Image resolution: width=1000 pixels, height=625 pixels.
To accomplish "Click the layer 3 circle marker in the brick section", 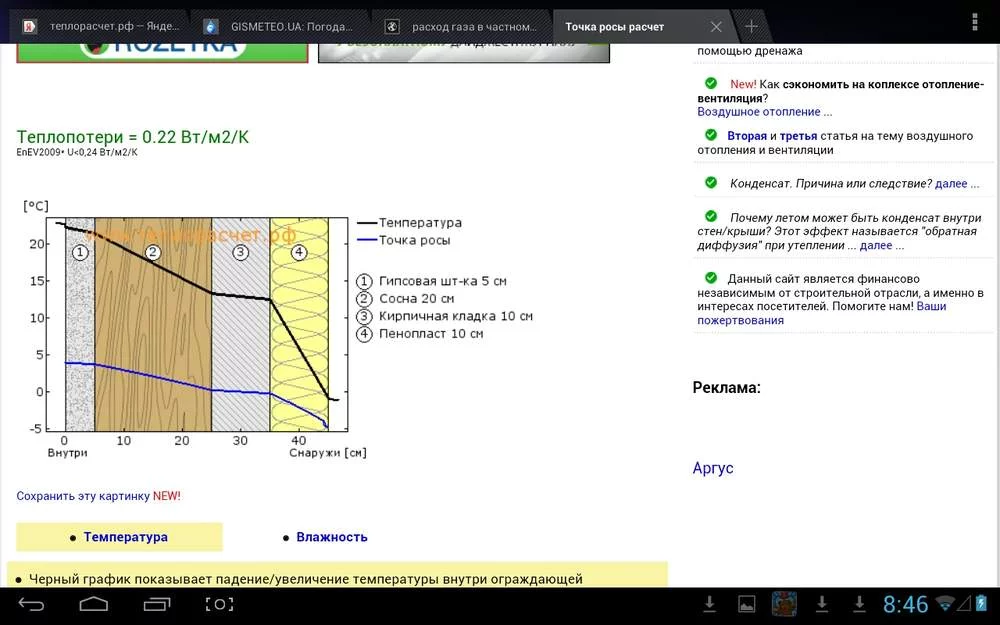I will click(240, 253).
